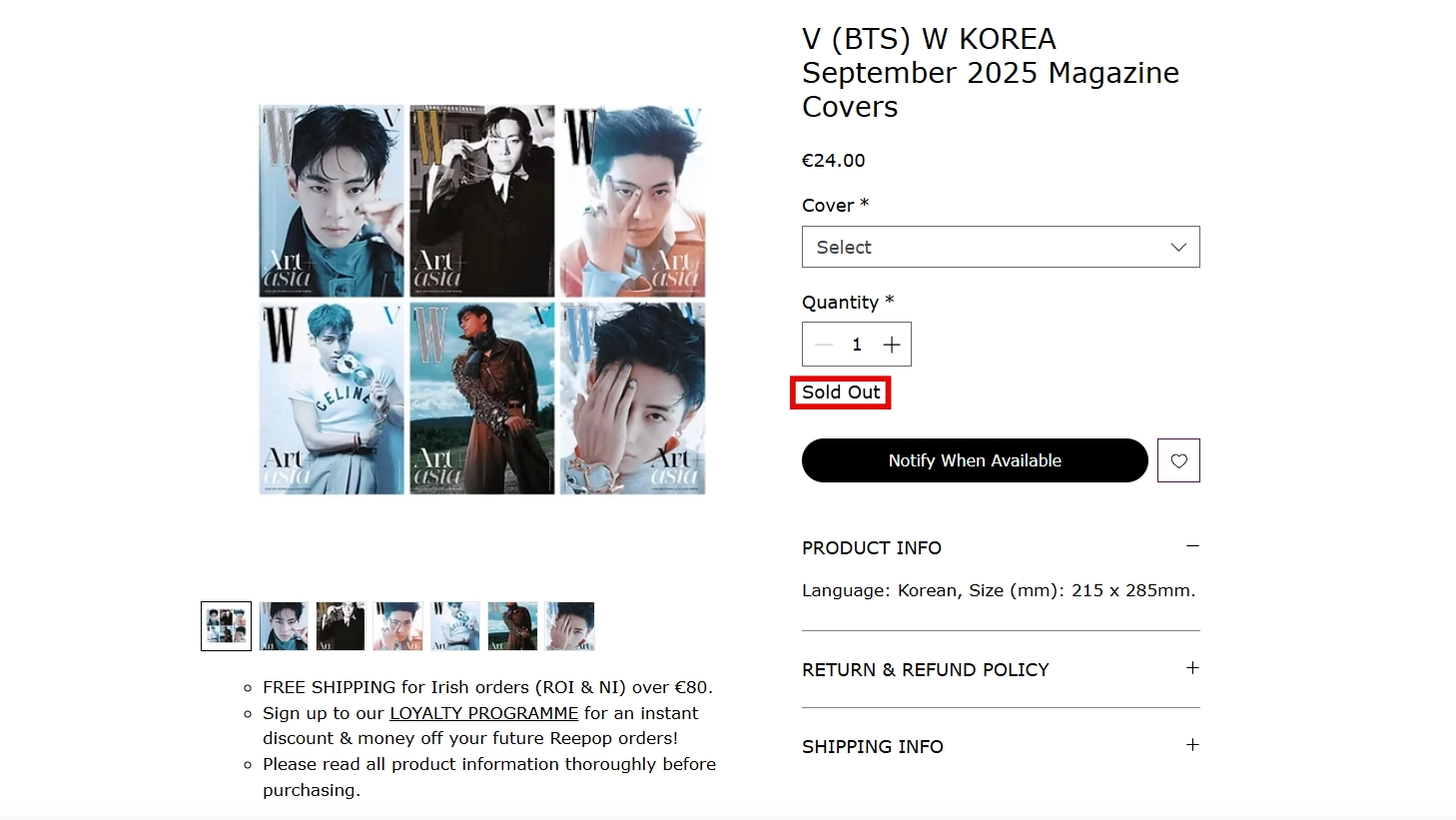The height and width of the screenshot is (820, 1456).
Task: Select the second cover thumbnail
Action: (284, 626)
